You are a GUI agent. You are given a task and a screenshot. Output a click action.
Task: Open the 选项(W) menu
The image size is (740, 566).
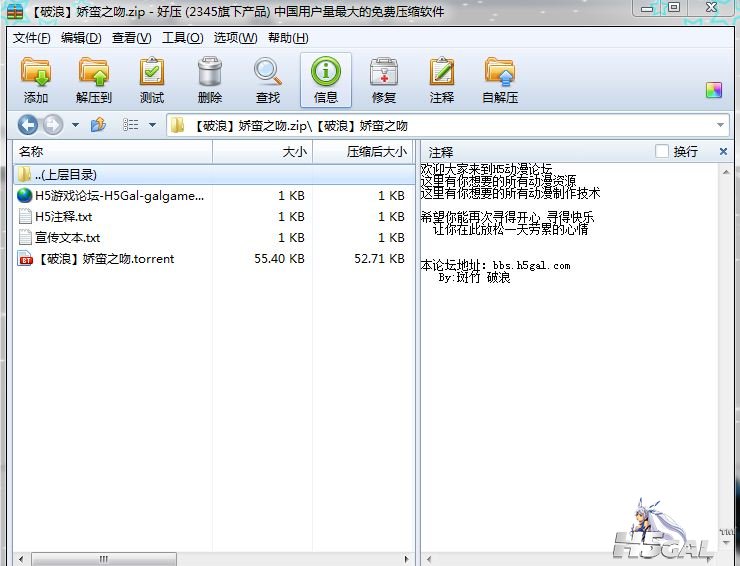[235, 38]
